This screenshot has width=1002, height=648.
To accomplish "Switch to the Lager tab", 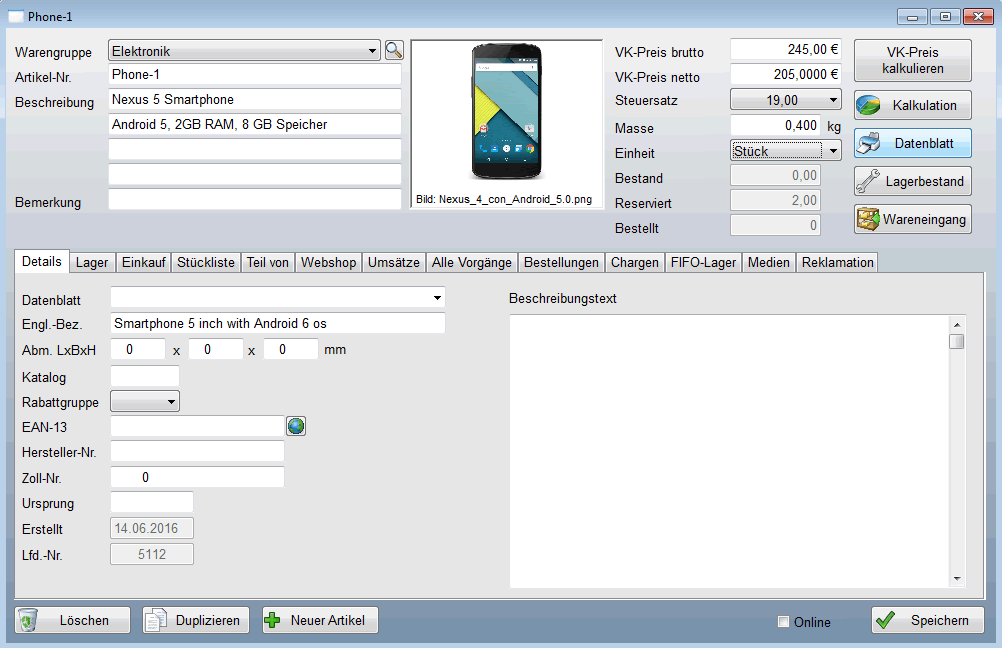I will pyautogui.click(x=92, y=263).
